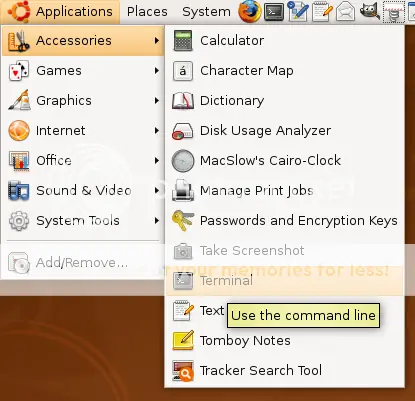Click the terminal launcher icon in the top panel

click(274, 12)
